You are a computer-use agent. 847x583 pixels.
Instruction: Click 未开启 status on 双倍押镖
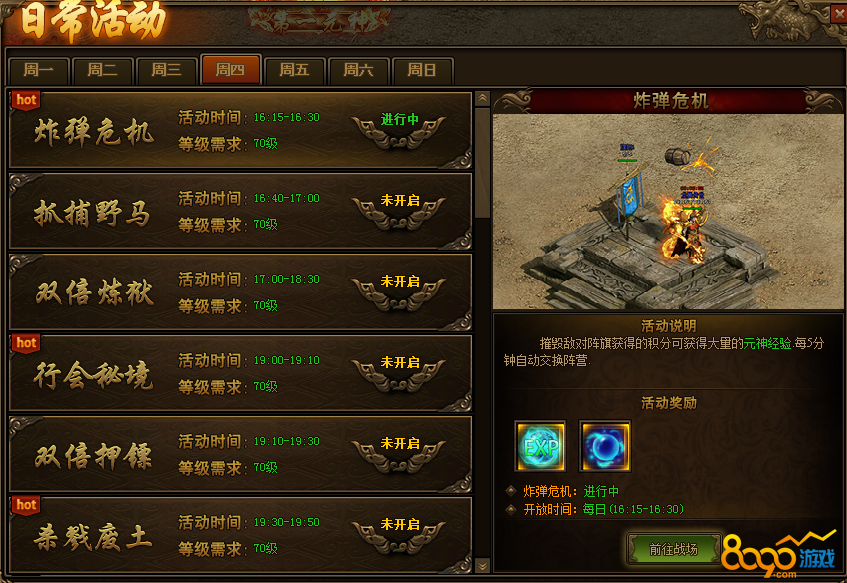[x=400, y=444]
